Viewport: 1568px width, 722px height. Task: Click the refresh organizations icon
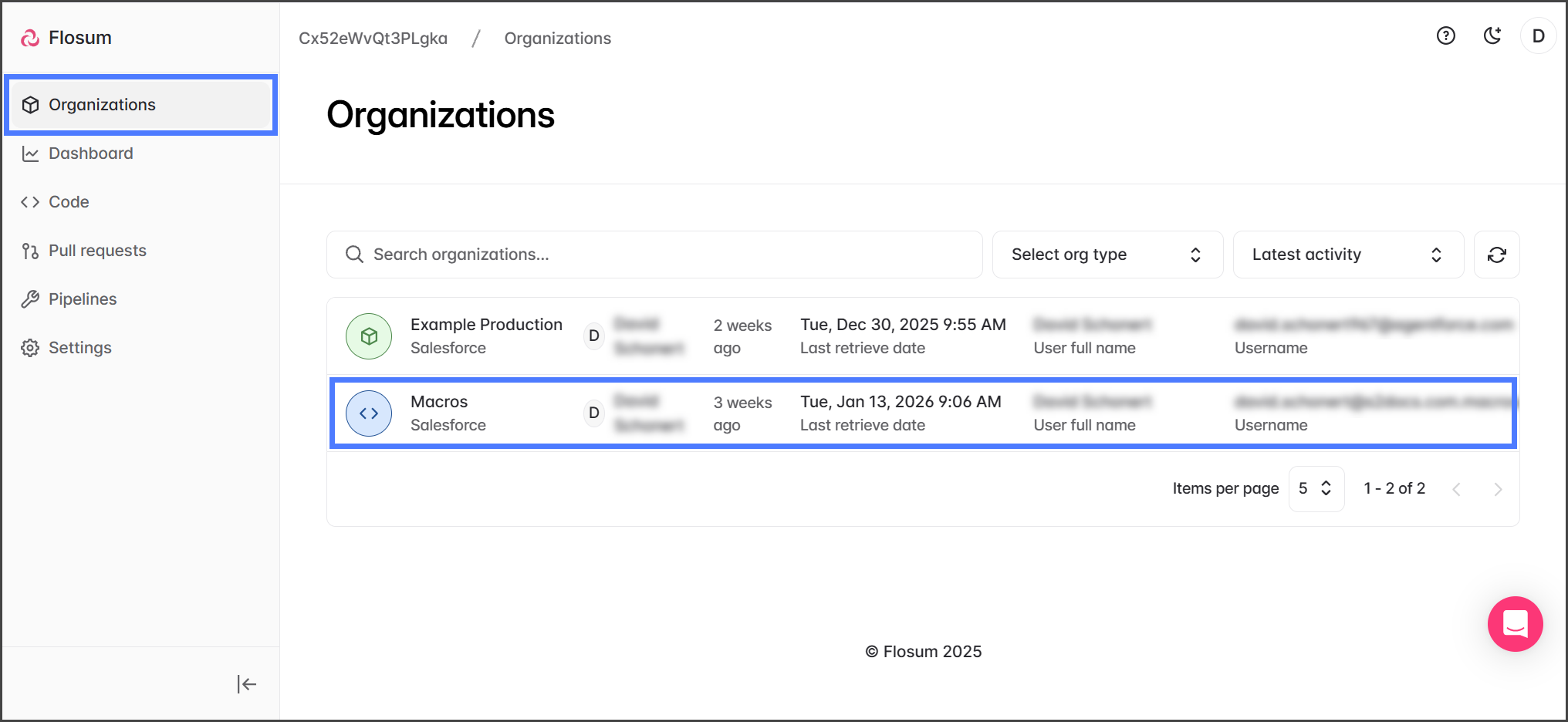(1496, 255)
